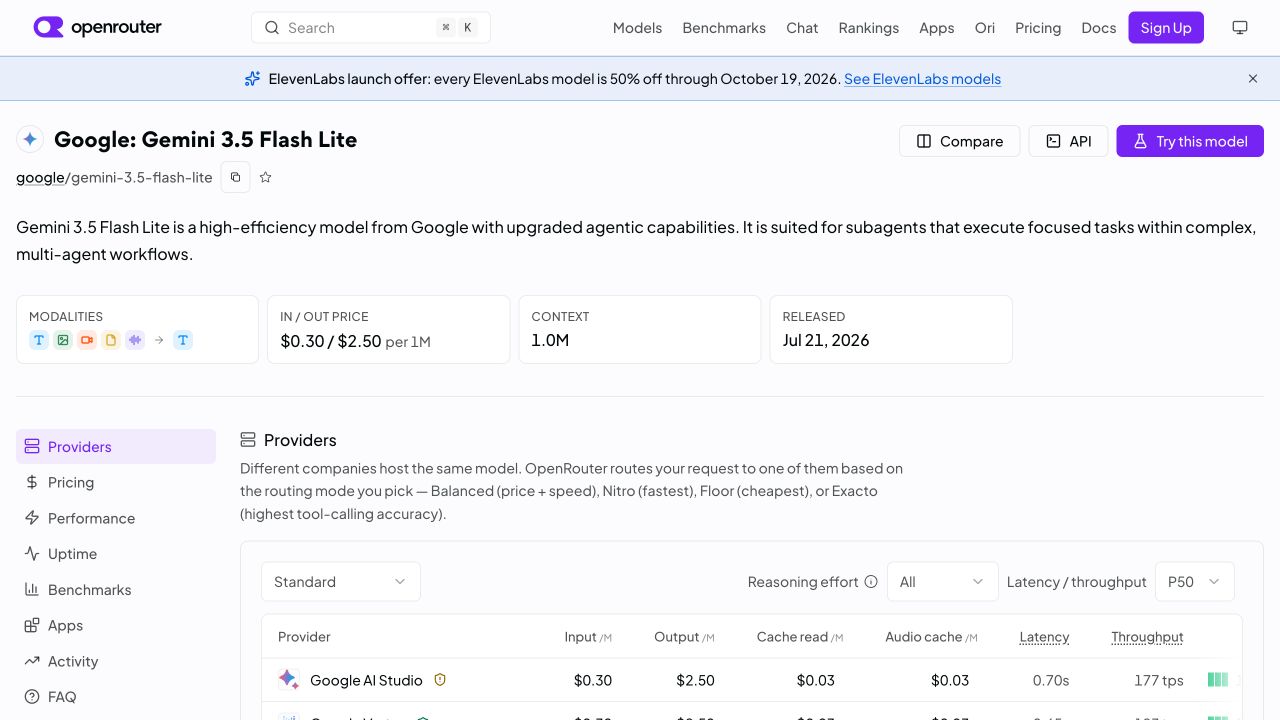Viewport: 1280px width, 720px height.
Task: Click Try this model
Action: (1190, 141)
